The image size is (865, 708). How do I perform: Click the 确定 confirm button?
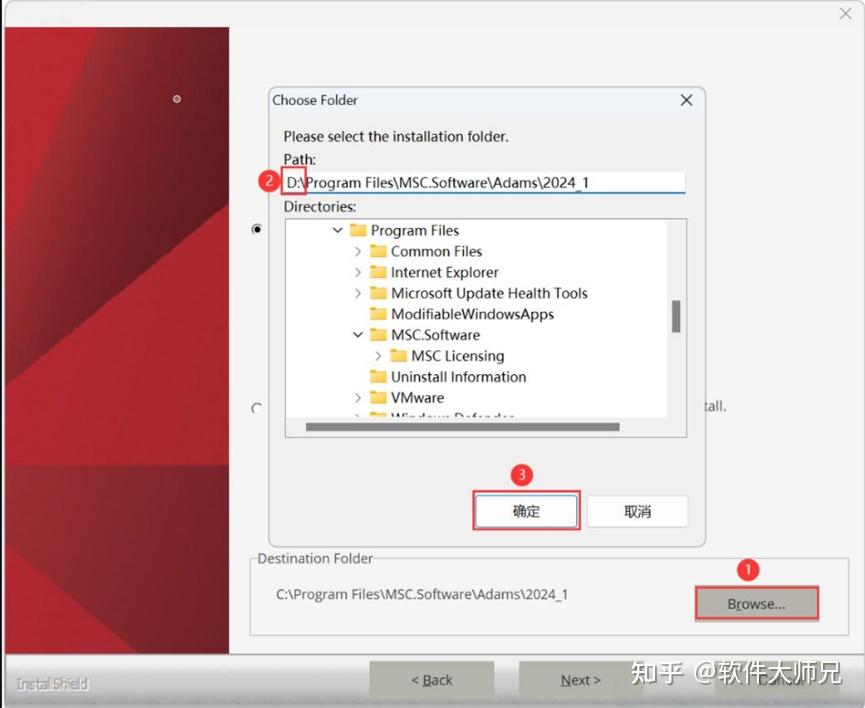(x=526, y=511)
